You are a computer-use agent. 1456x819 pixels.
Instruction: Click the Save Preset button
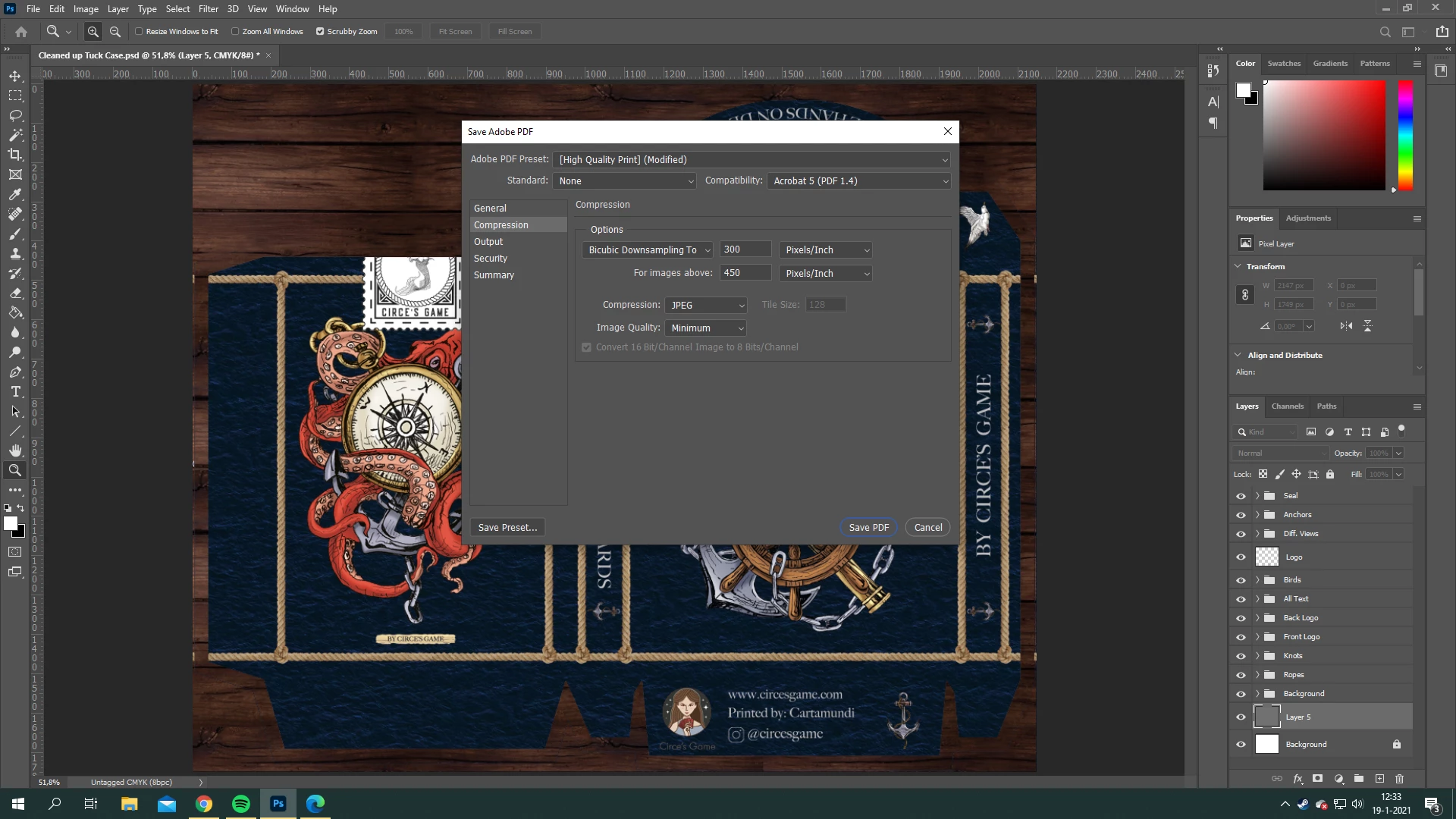[x=507, y=528]
